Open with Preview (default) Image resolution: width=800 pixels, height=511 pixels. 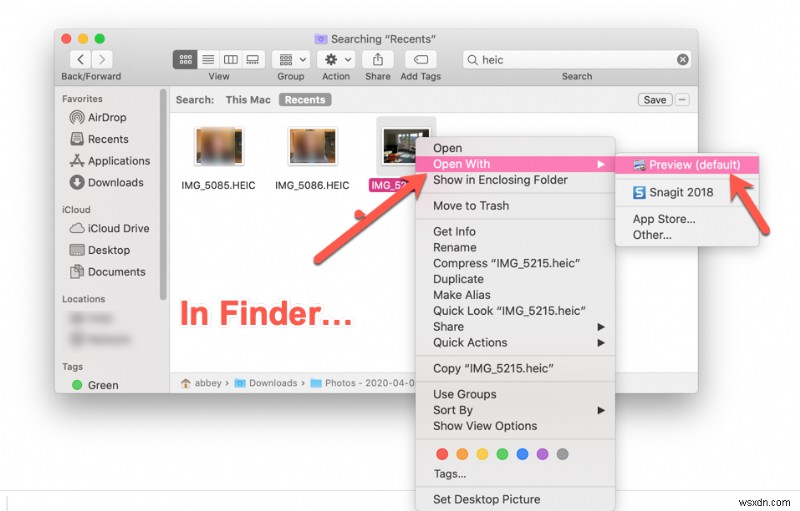687,165
